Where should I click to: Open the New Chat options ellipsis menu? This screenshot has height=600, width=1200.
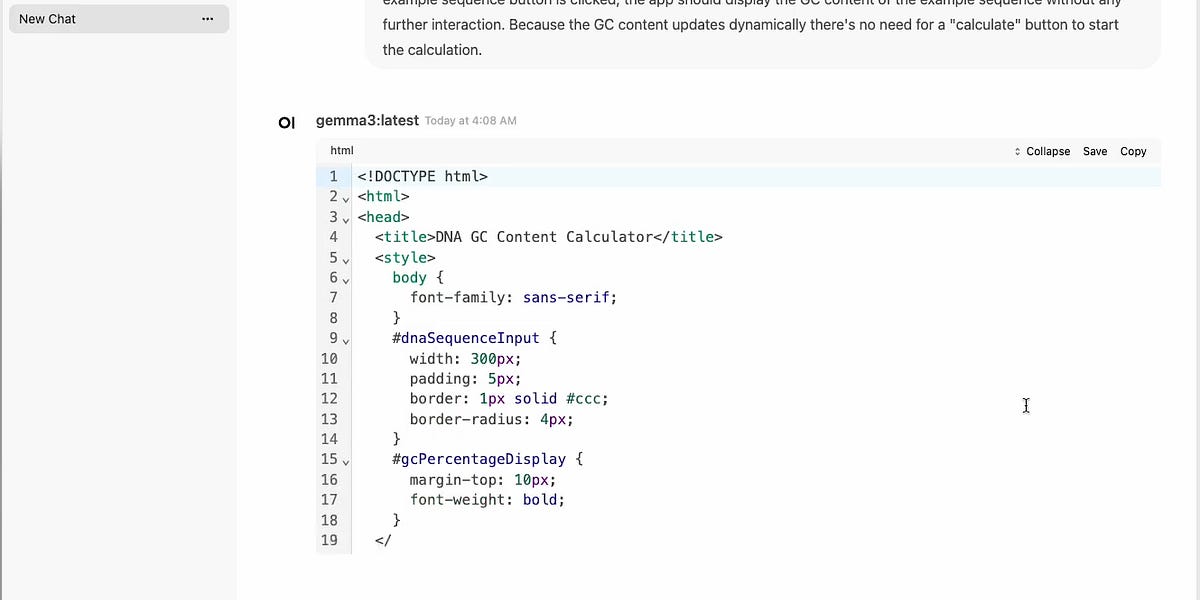click(x=207, y=19)
